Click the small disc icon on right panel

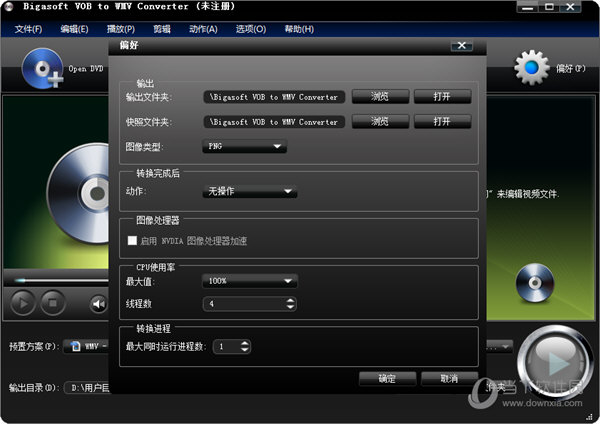[x=535, y=283]
